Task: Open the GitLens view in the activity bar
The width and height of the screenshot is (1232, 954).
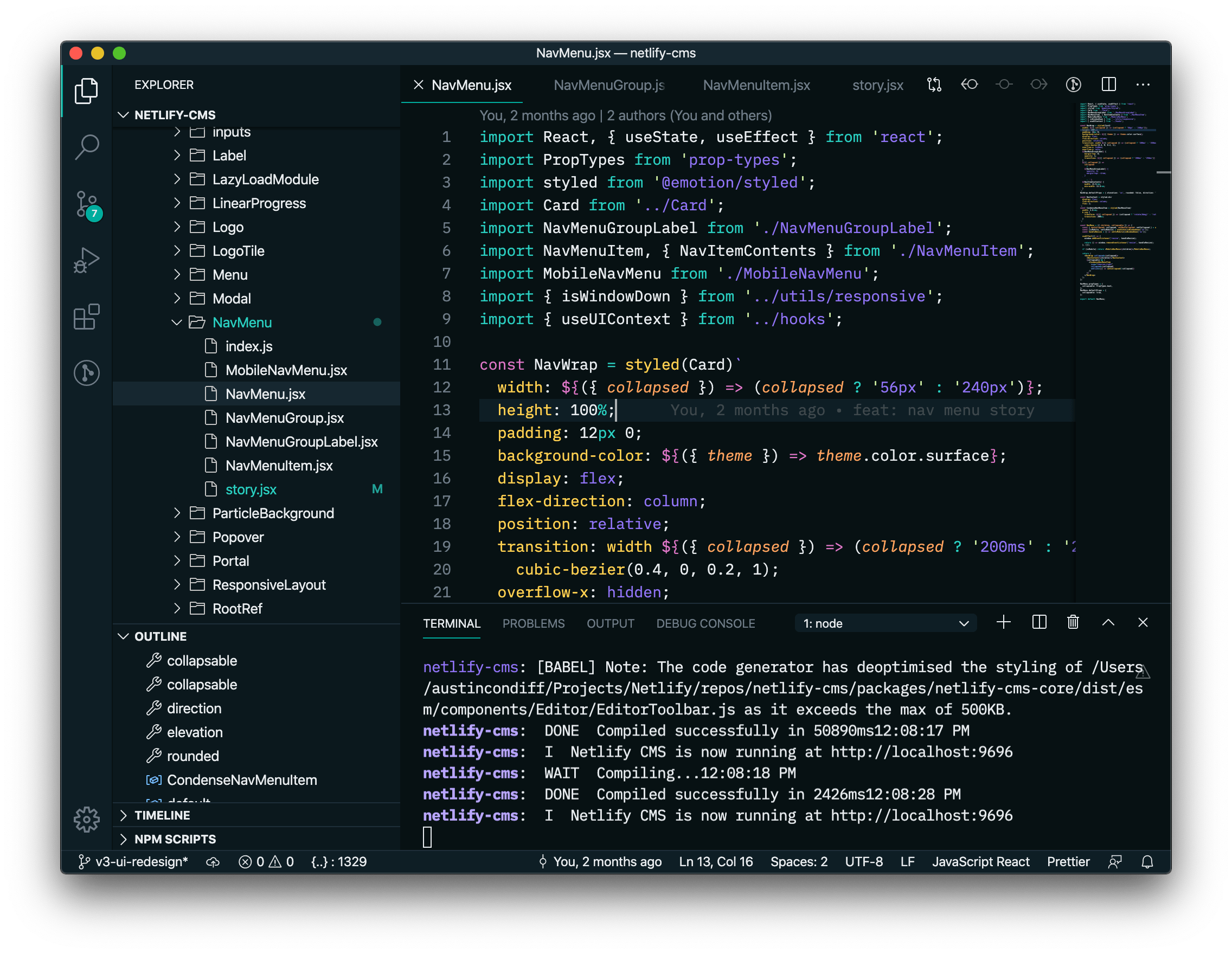Action: [x=86, y=373]
